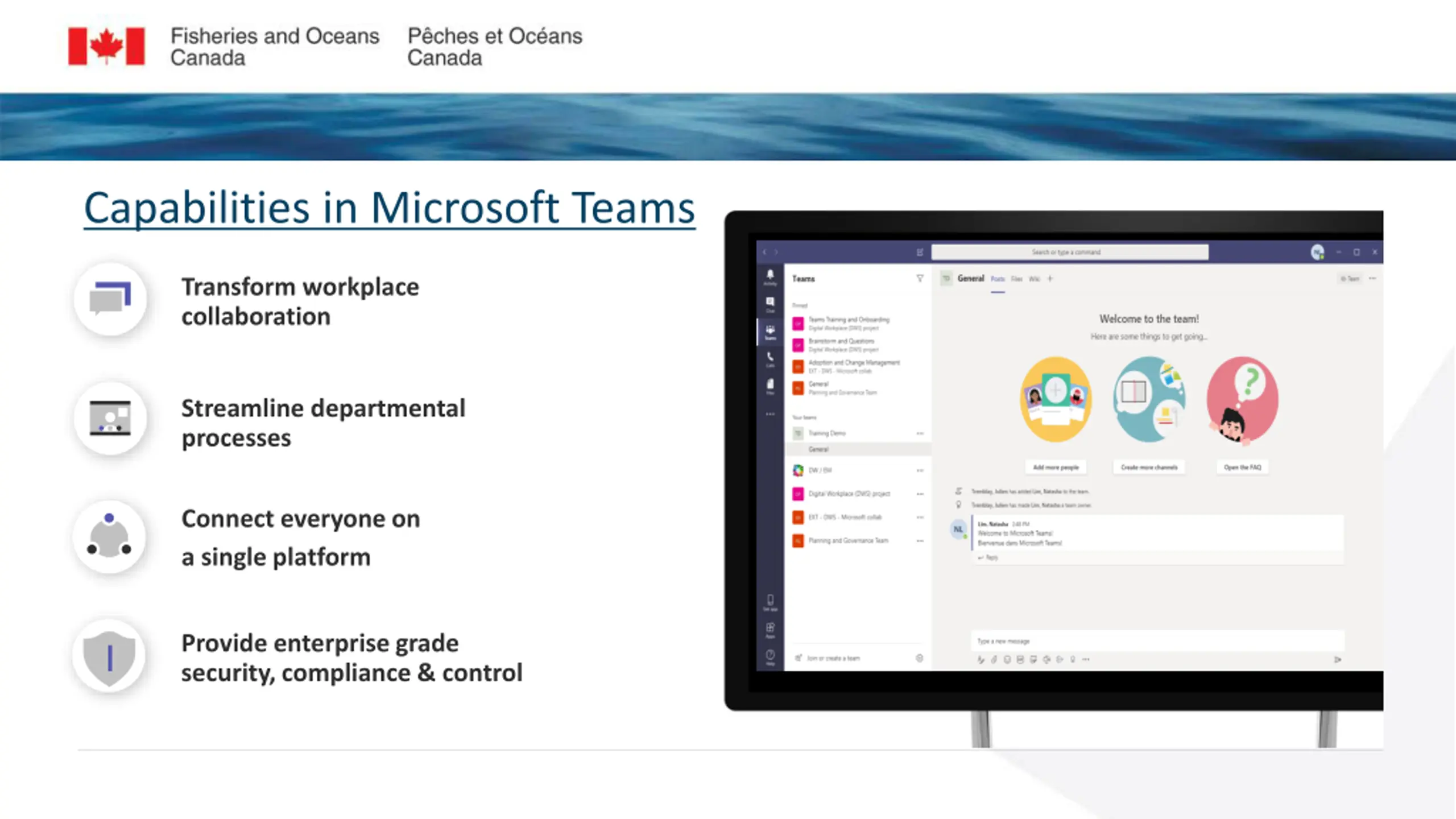Click Join or create a team
This screenshot has width=1456, height=819.
tap(829, 658)
